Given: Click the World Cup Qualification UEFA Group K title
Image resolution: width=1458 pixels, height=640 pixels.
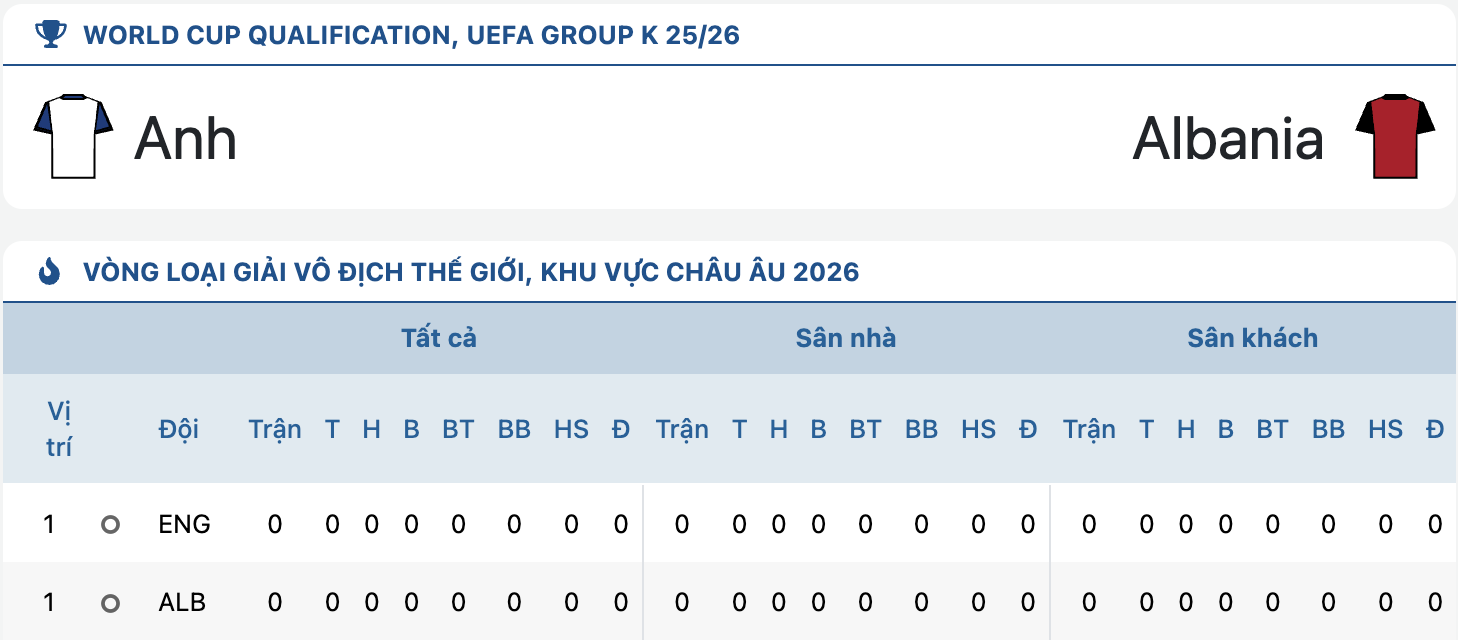Looking at the screenshot, I should click(412, 36).
